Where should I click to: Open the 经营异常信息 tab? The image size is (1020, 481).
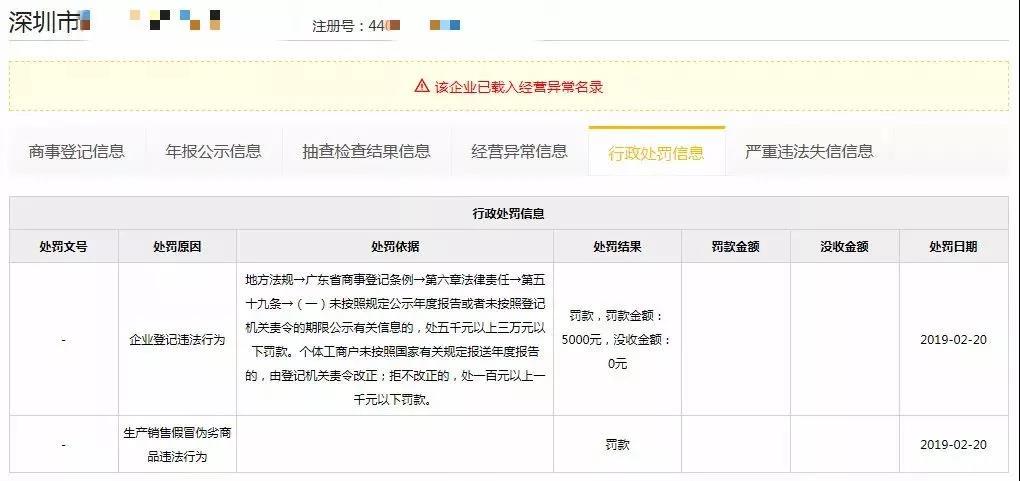click(x=519, y=152)
